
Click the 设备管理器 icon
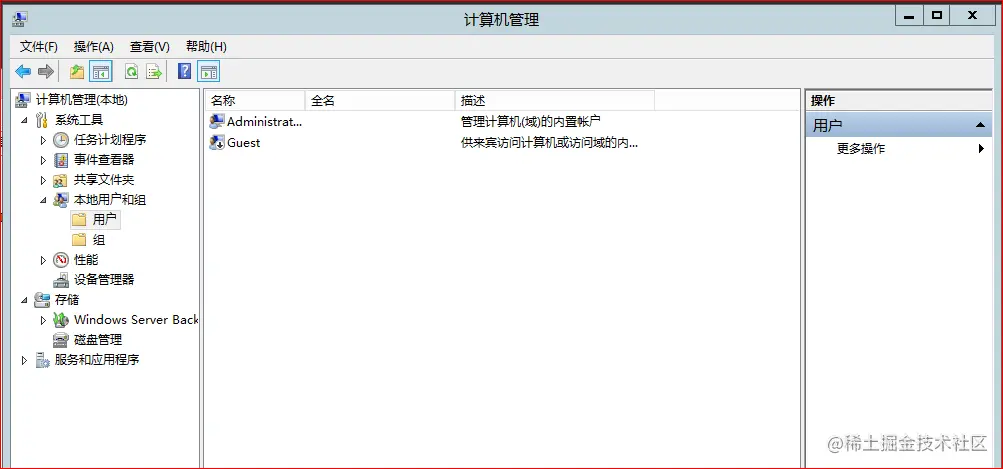tap(61, 280)
